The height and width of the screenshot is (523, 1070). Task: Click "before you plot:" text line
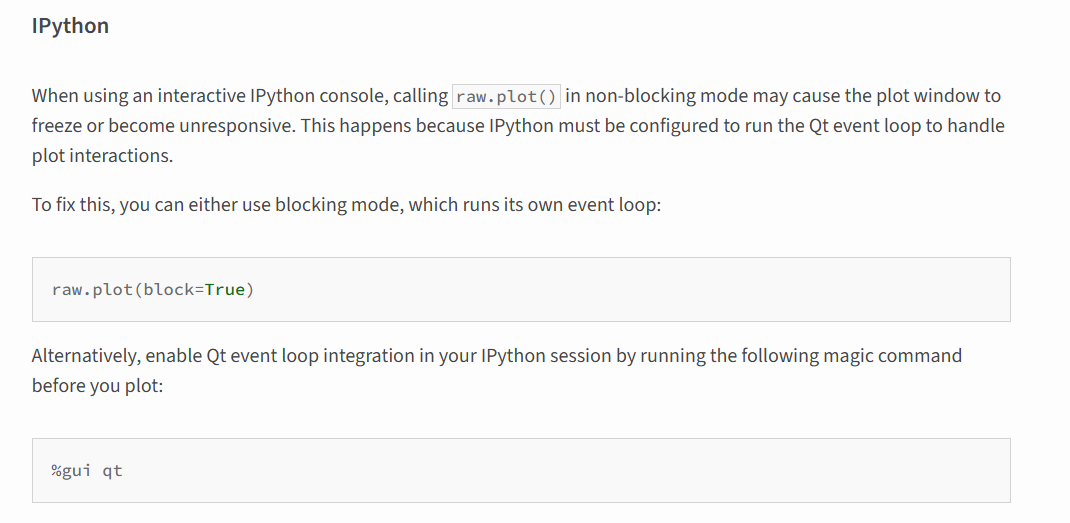pyautogui.click(x=97, y=385)
